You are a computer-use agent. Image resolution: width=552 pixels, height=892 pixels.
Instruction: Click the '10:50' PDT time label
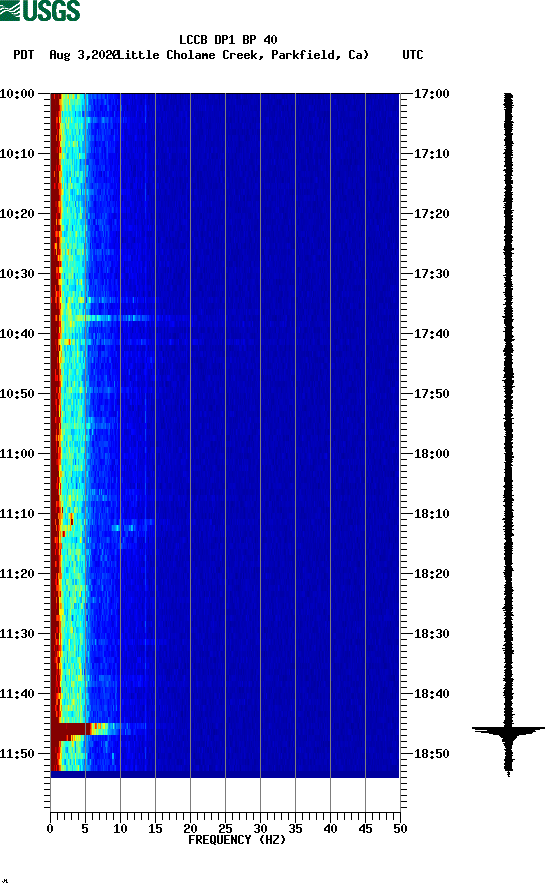click(x=18, y=394)
